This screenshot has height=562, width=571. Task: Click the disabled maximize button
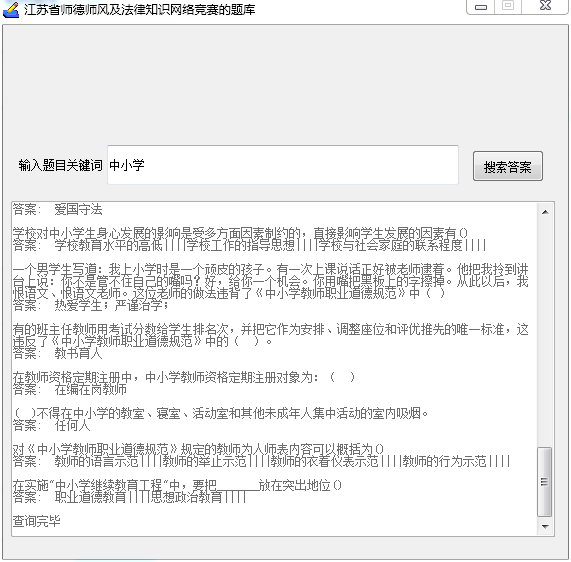click(x=508, y=6)
